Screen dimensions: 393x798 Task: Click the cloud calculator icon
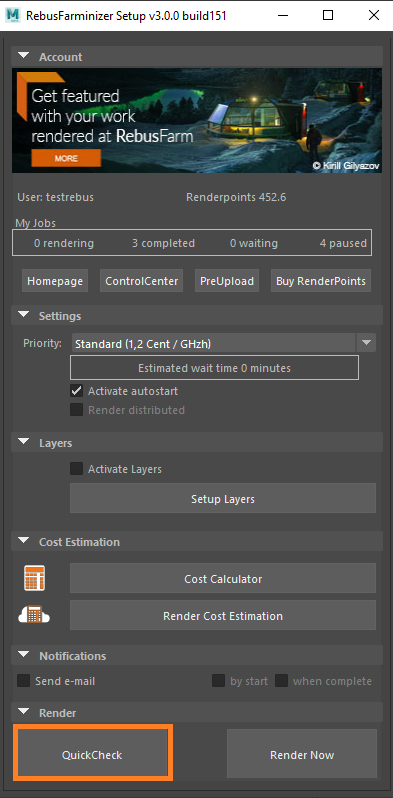[x=34, y=614]
